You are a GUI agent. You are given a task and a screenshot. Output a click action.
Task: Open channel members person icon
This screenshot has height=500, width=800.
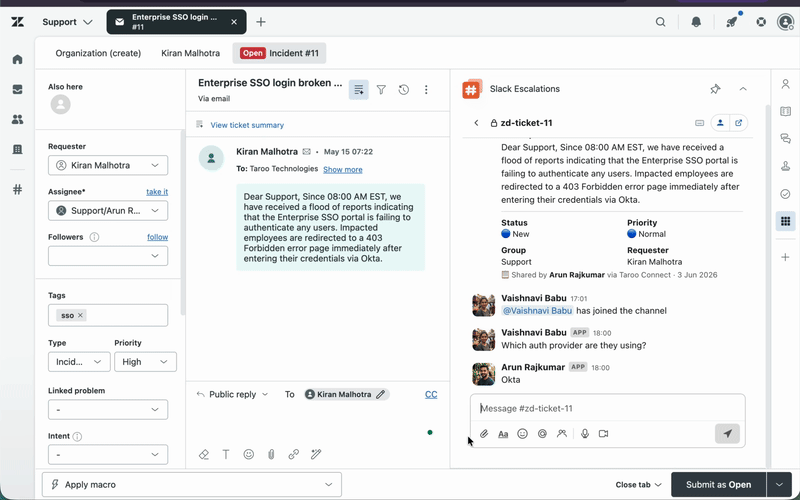tap(720, 123)
